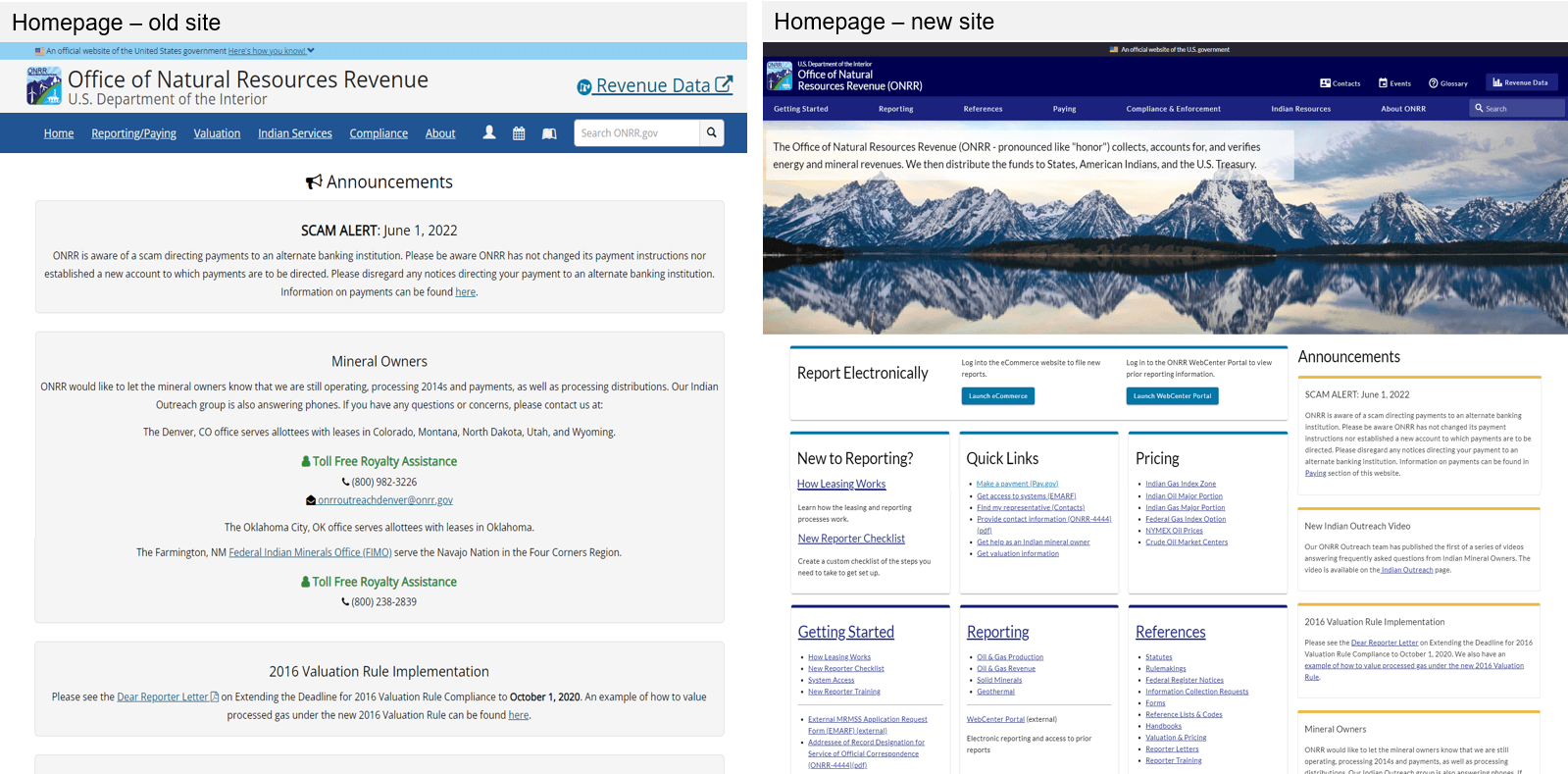Open Contacts in new site header

pyautogui.click(x=1340, y=83)
